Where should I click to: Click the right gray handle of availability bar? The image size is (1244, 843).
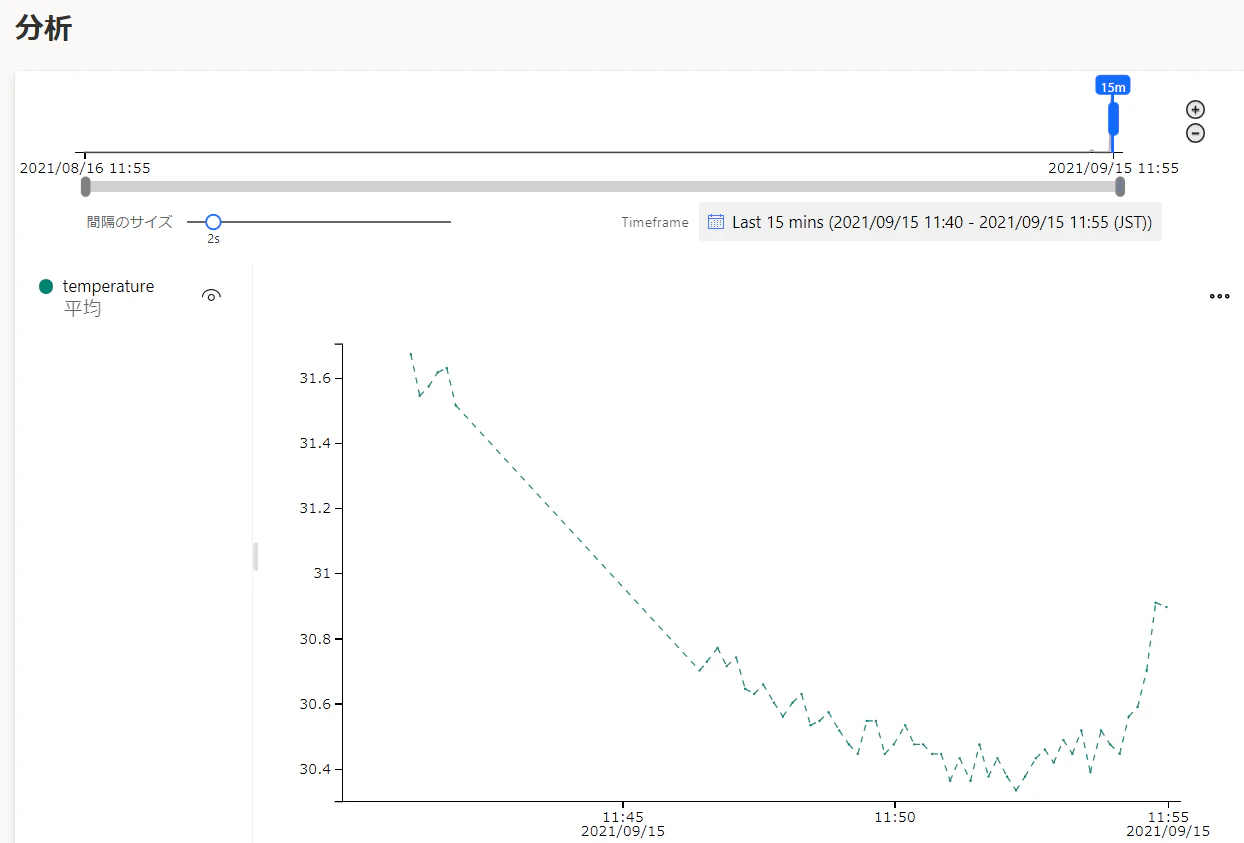pos(1120,187)
